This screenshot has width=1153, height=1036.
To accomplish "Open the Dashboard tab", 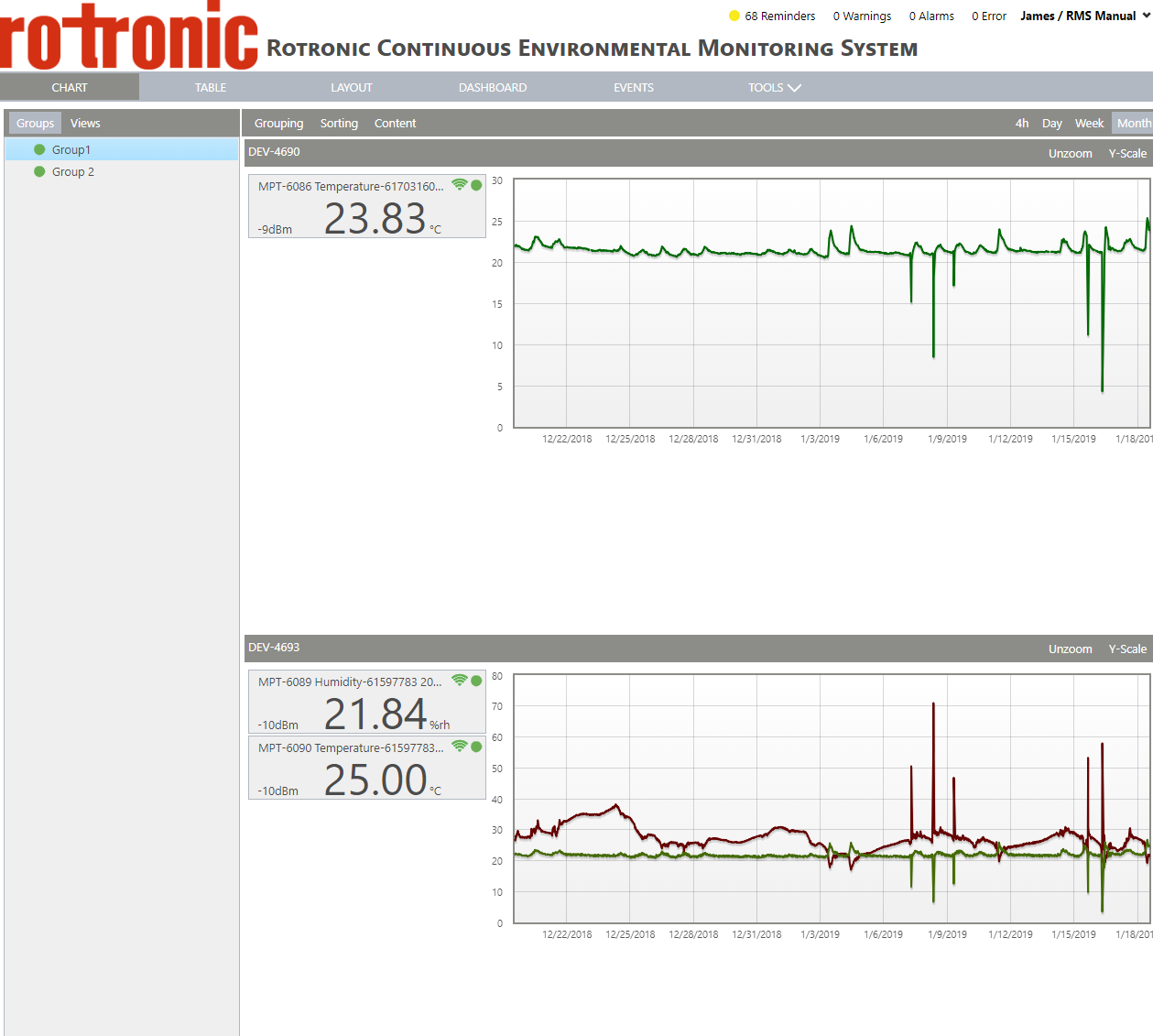I will coord(493,87).
